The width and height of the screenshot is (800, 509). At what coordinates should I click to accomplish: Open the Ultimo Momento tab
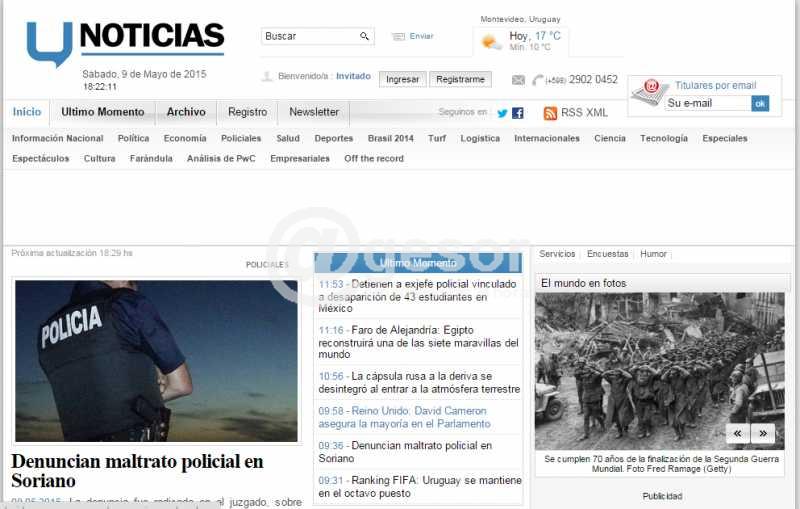click(x=102, y=112)
